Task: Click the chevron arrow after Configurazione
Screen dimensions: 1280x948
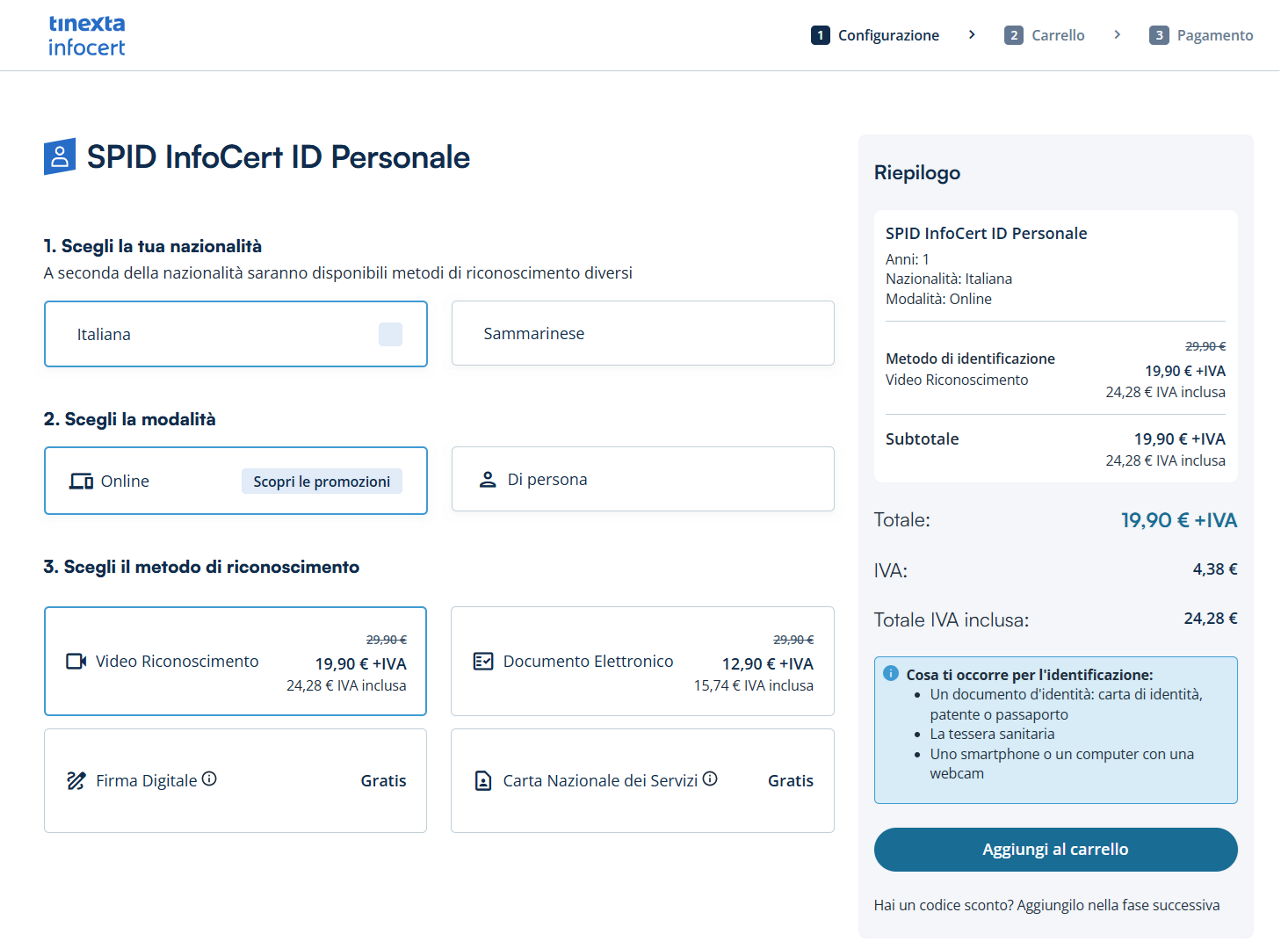Action: (x=972, y=35)
